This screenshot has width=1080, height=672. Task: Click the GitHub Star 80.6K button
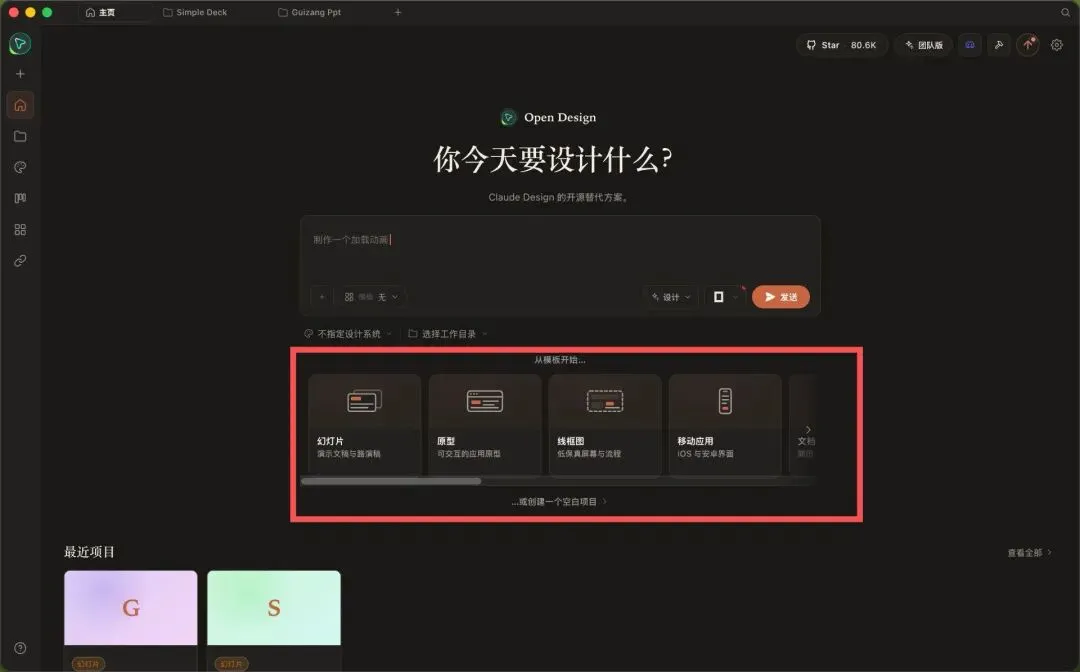pos(841,45)
